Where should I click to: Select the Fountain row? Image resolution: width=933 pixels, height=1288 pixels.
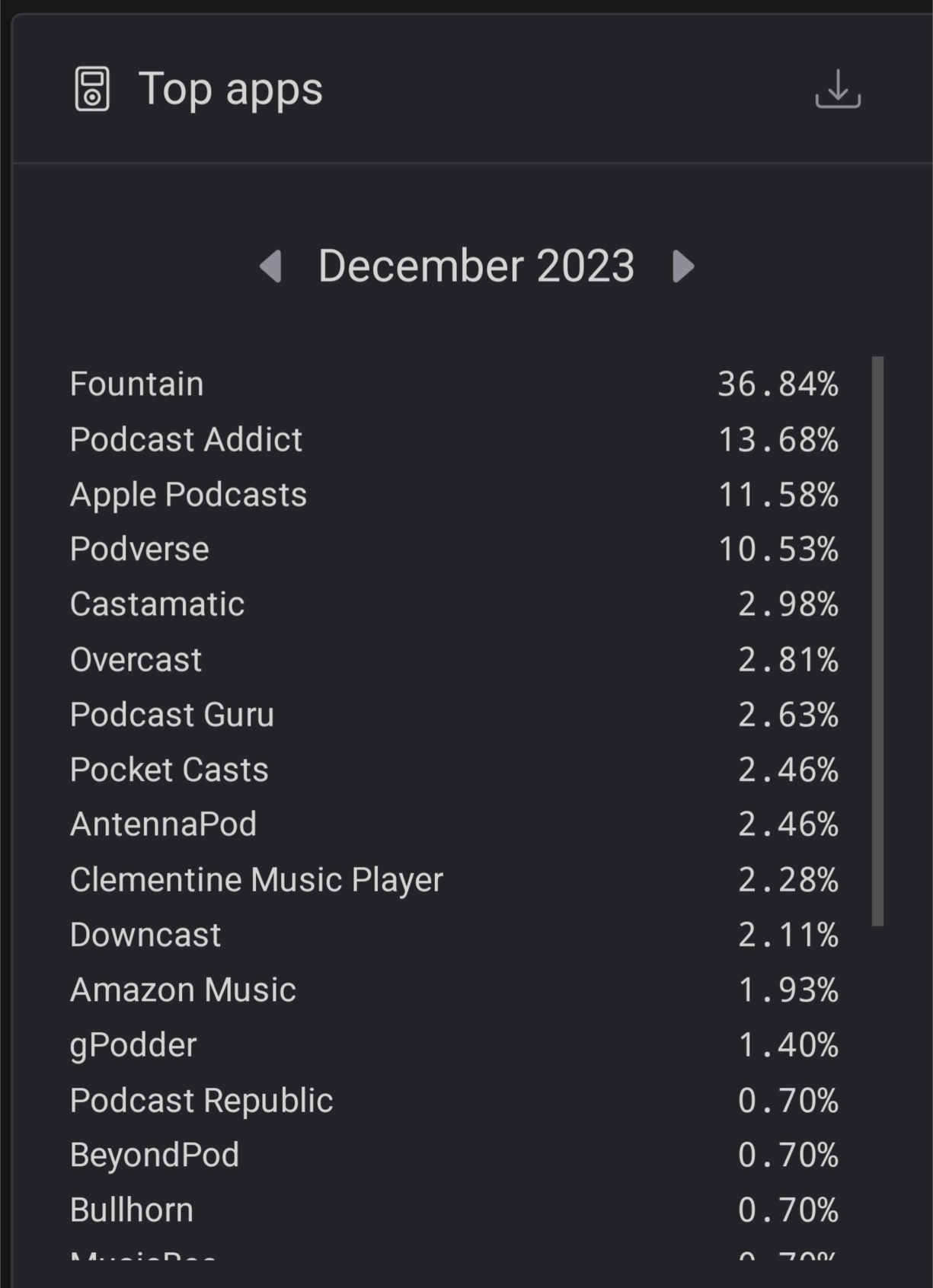[454, 384]
